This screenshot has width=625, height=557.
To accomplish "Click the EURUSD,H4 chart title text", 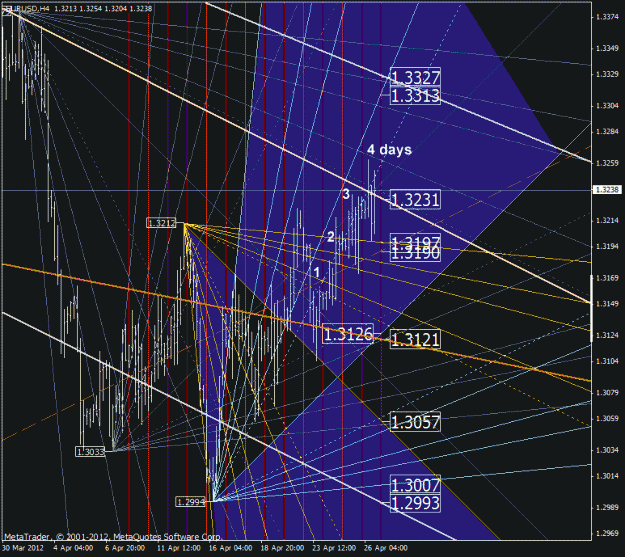I will tap(26, 8).
